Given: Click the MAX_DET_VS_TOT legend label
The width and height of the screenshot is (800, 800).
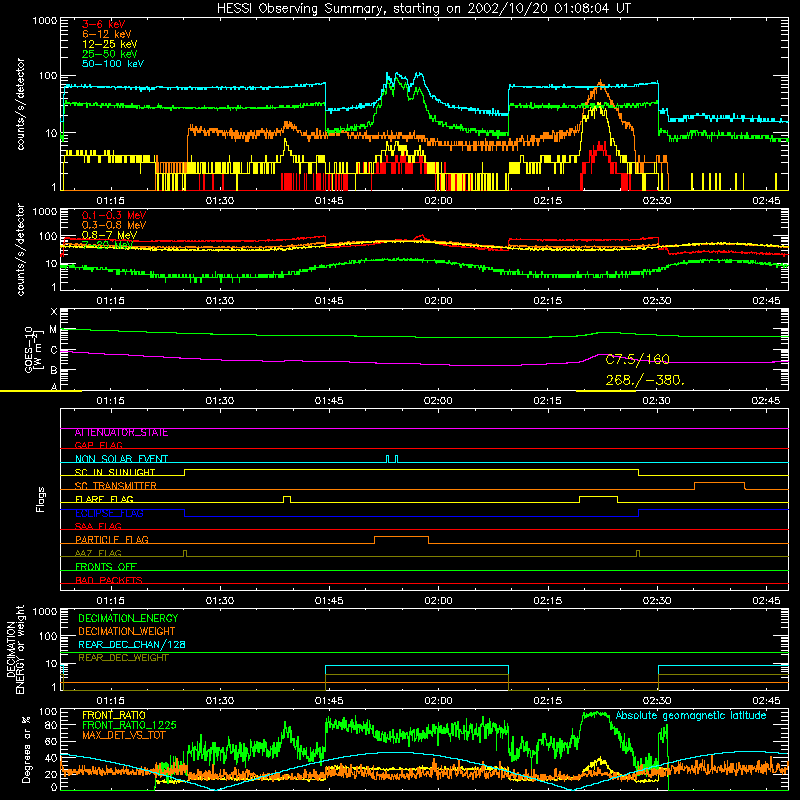Looking at the screenshot, I should (124, 735).
